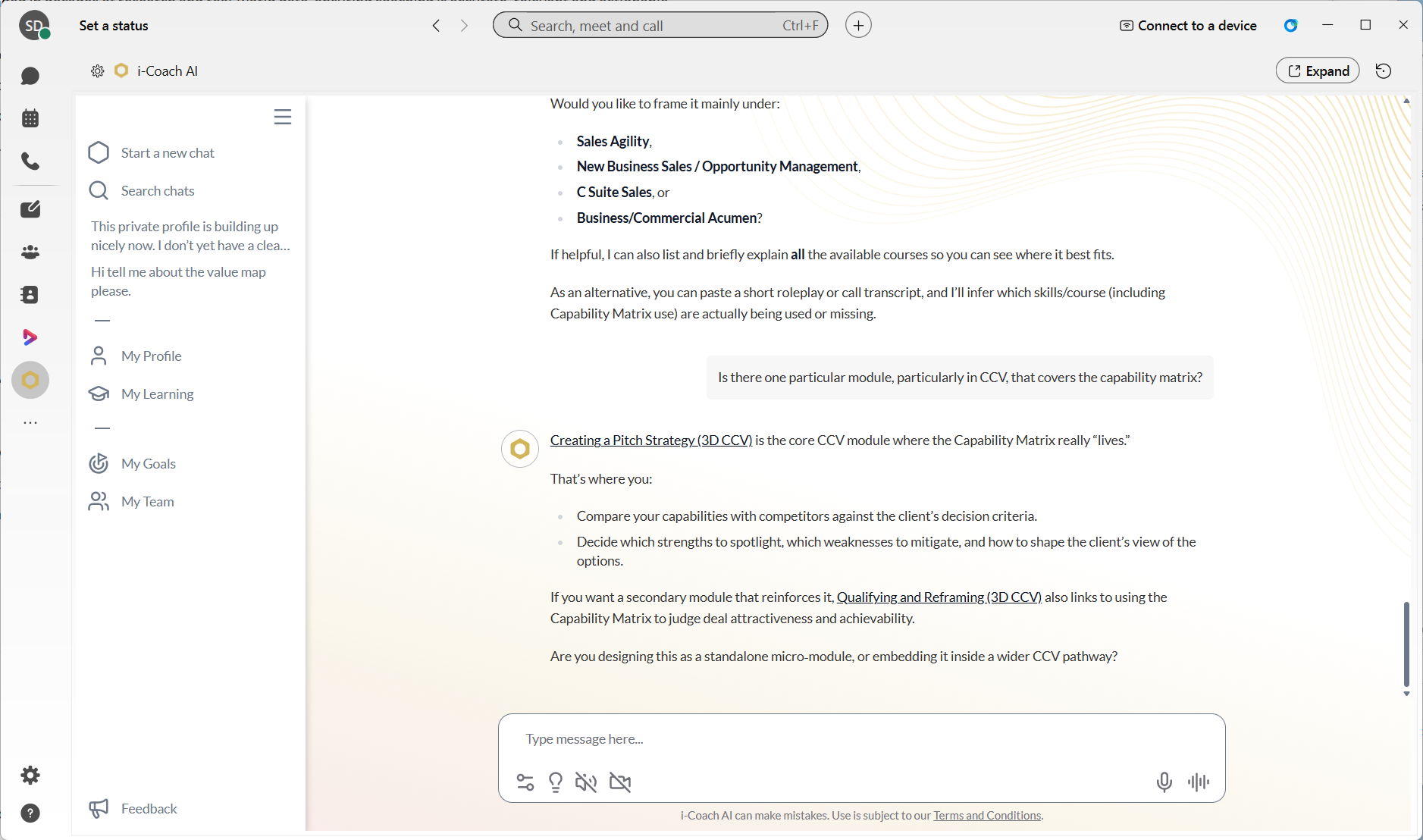This screenshot has width=1423, height=840.
Task: Open the 'Hi tell me about the value map' chat
Action: coord(179,281)
